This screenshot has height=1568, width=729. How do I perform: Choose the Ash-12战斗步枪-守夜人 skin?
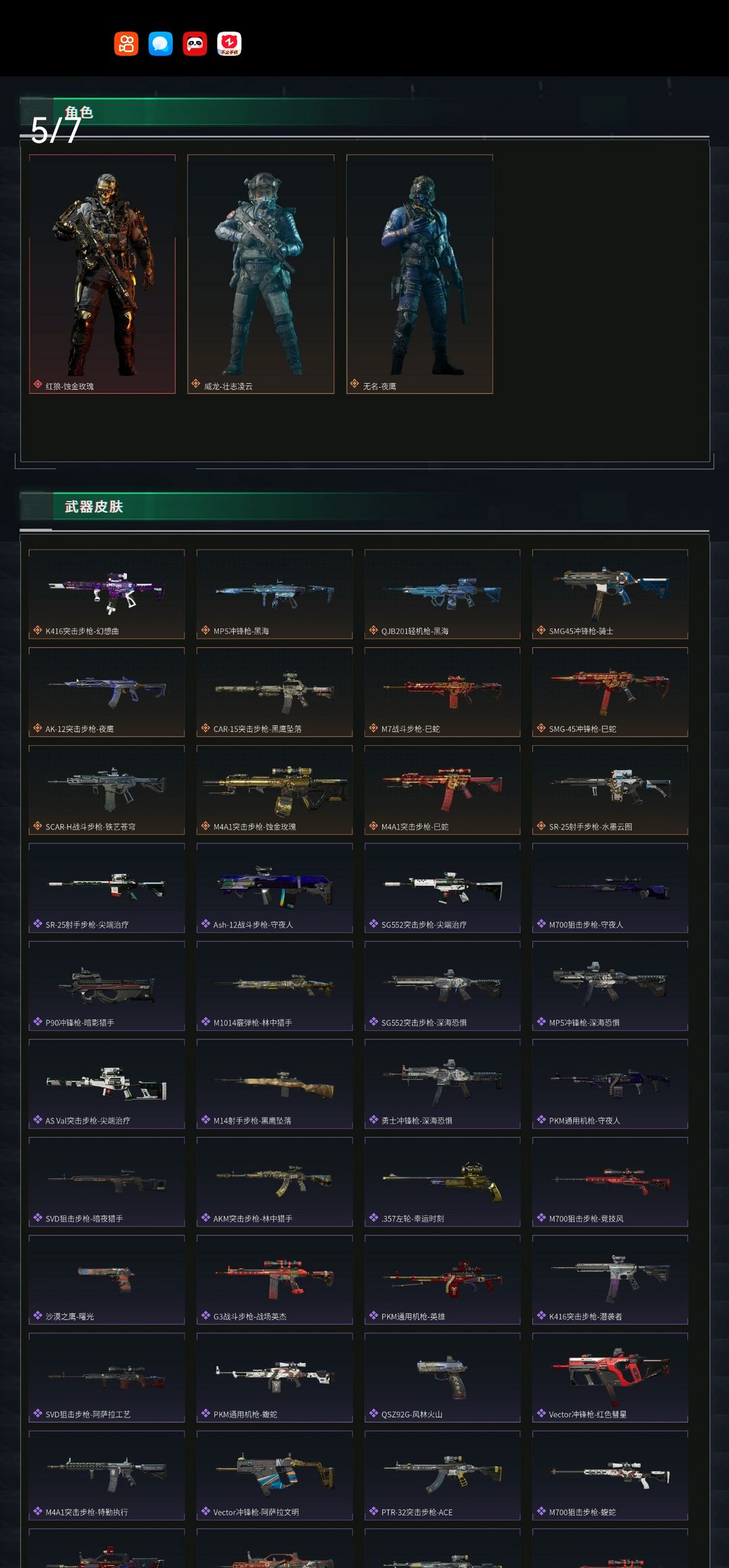pyautogui.click(x=275, y=888)
